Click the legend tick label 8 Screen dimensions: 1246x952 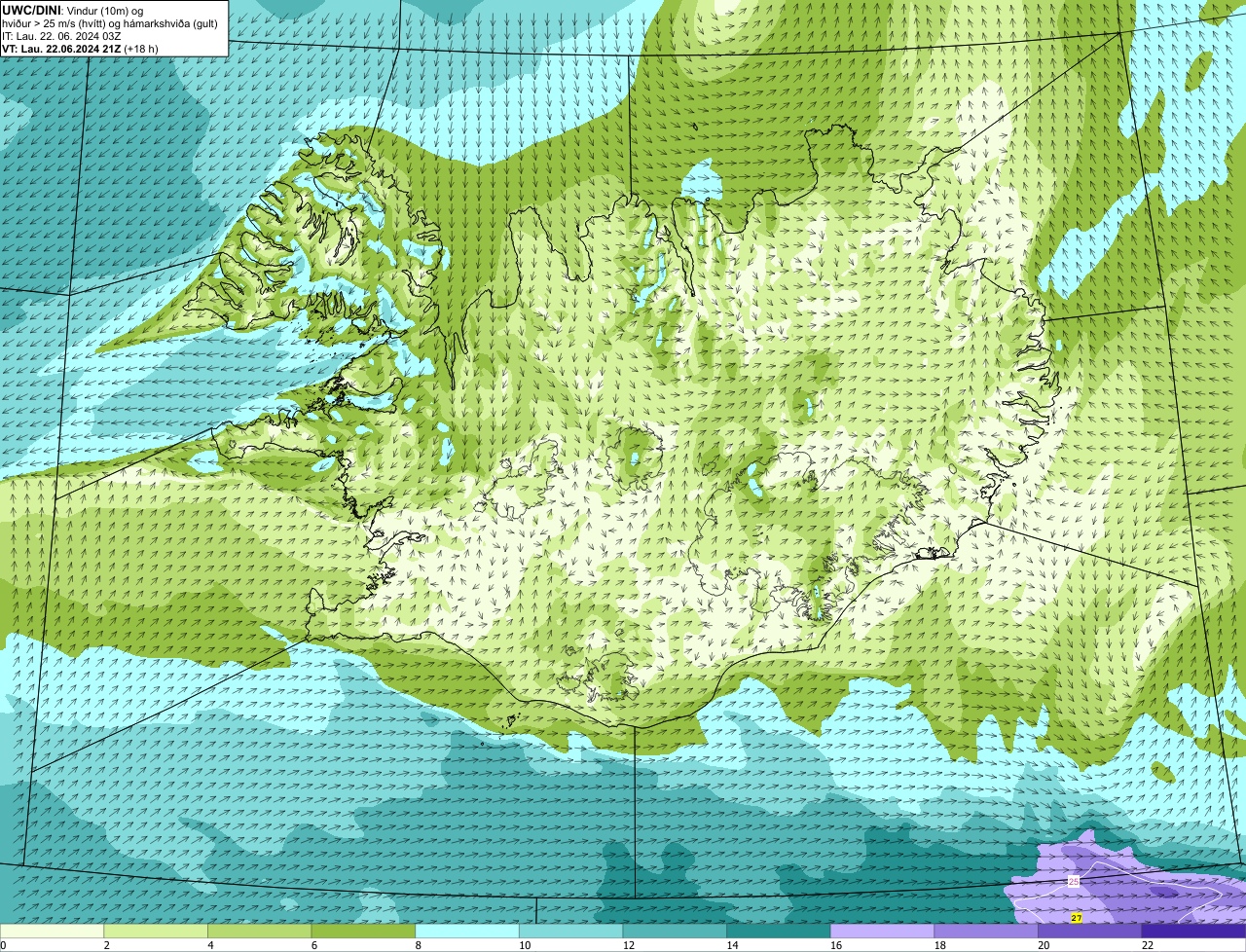pyautogui.click(x=418, y=945)
